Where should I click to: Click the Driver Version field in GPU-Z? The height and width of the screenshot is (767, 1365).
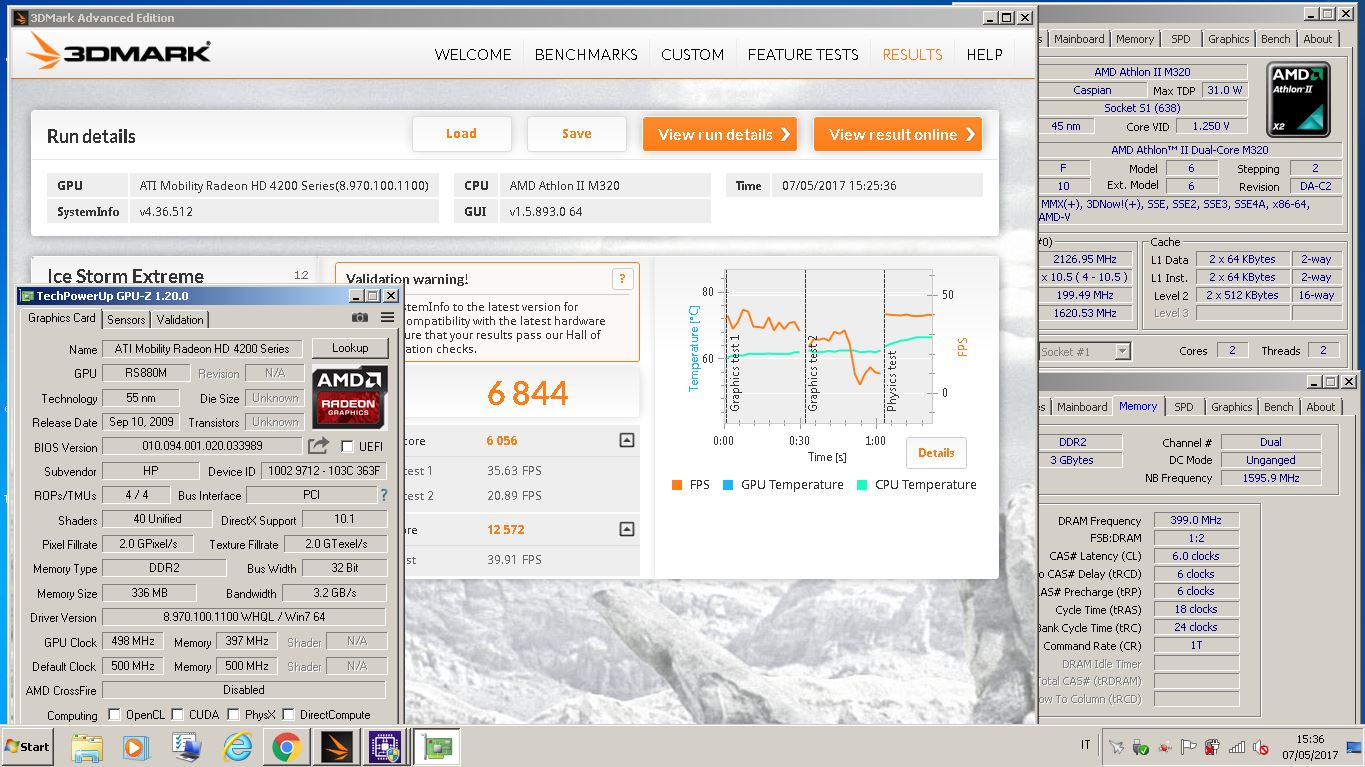244,617
